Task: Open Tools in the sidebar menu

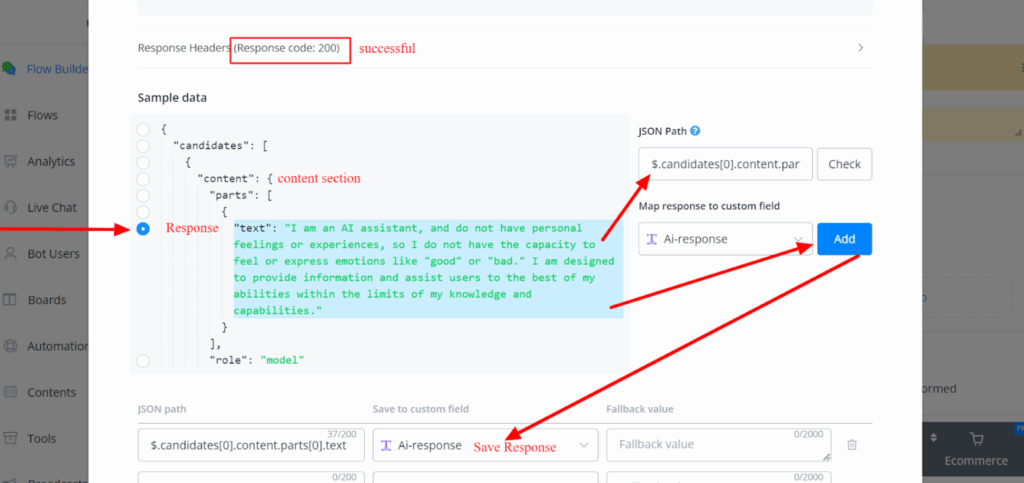Action: click(x=40, y=438)
